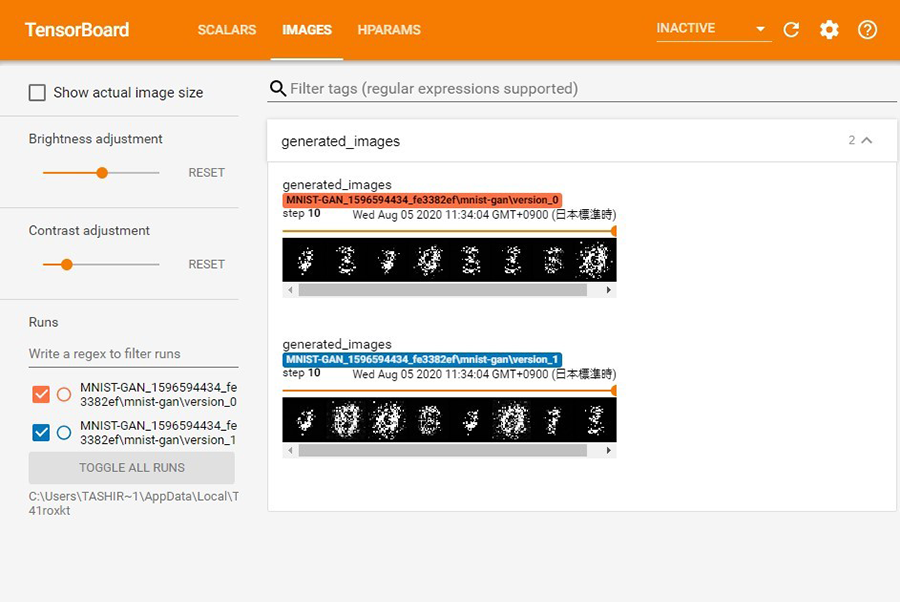Click the version_1 generated images strip
This screenshot has height=602, width=900.
449,420
